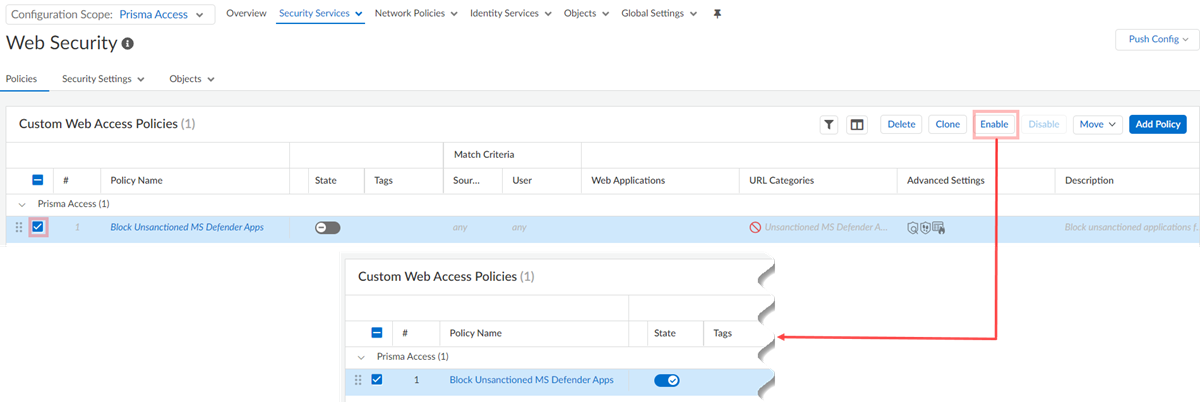The image size is (1200, 402).
Task: Open the Push Config dropdown
Action: pyautogui.click(x=1157, y=39)
